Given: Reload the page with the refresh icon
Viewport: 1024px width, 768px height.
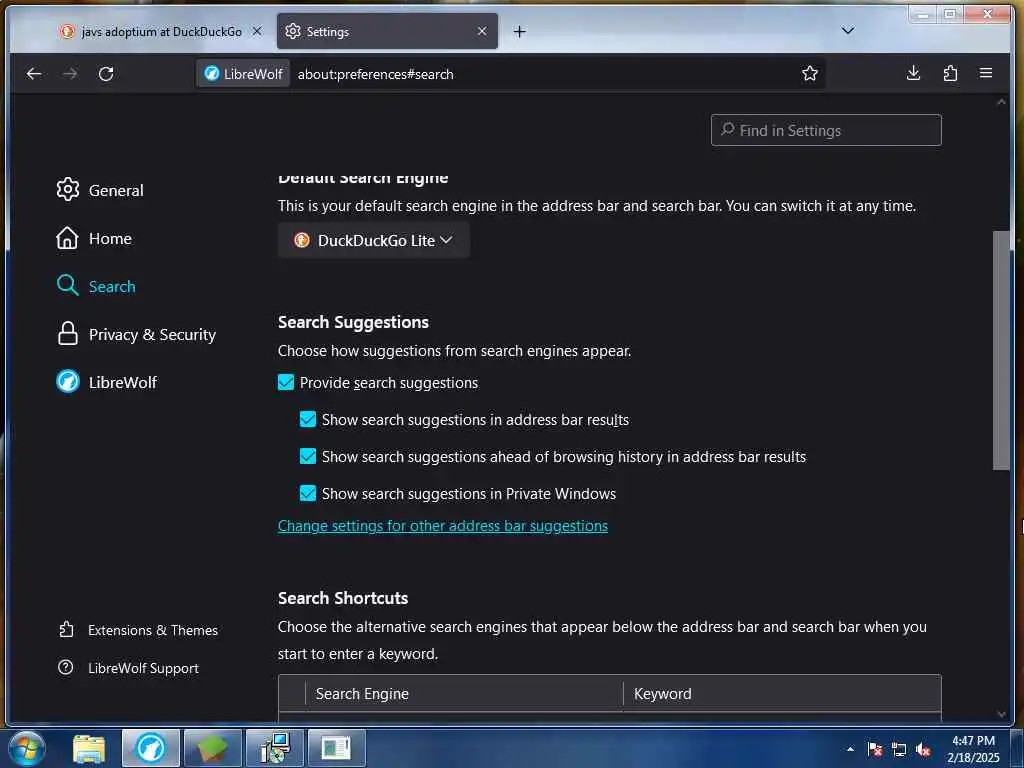Looking at the screenshot, I should click(106, 74).
